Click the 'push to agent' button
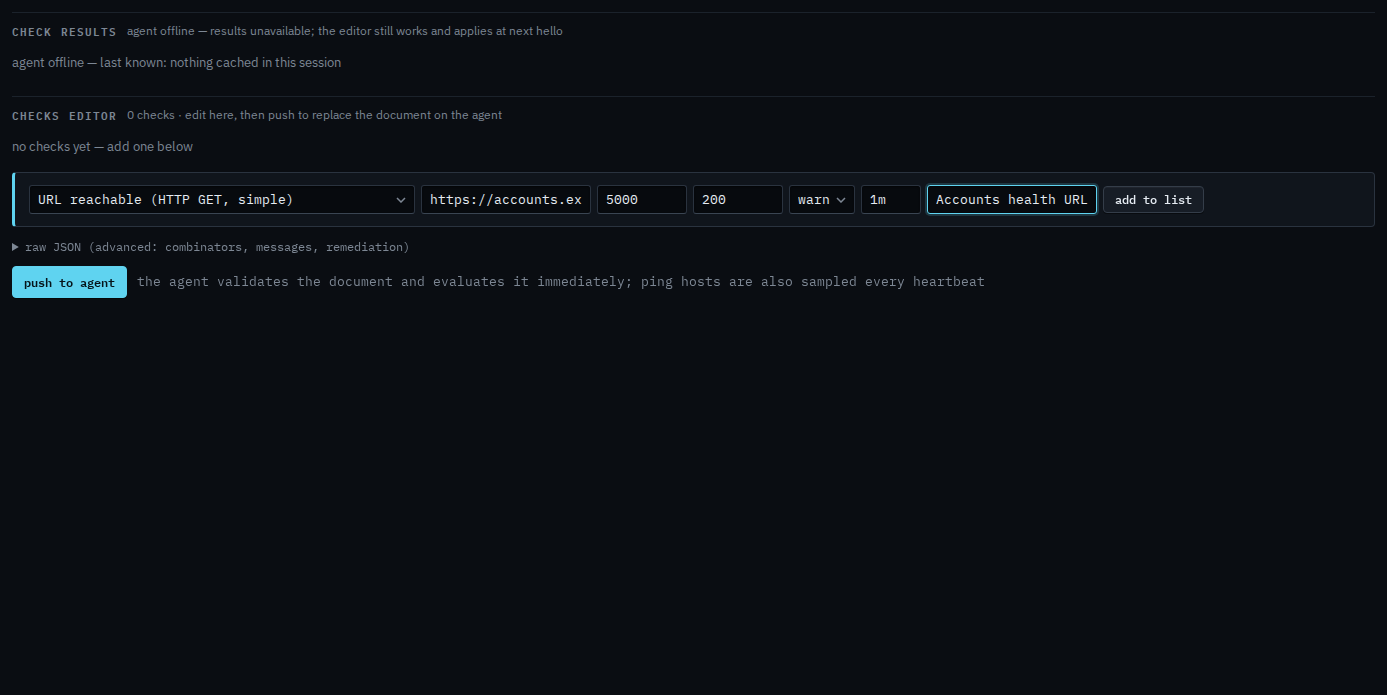Screen dimensions: 1387x695 [69, 282]
